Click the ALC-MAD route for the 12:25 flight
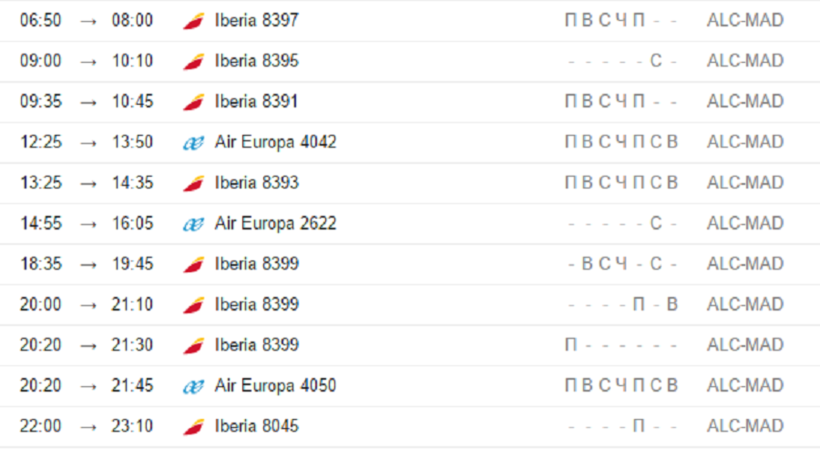Screen dimensions: 820x449 (745, 142)
